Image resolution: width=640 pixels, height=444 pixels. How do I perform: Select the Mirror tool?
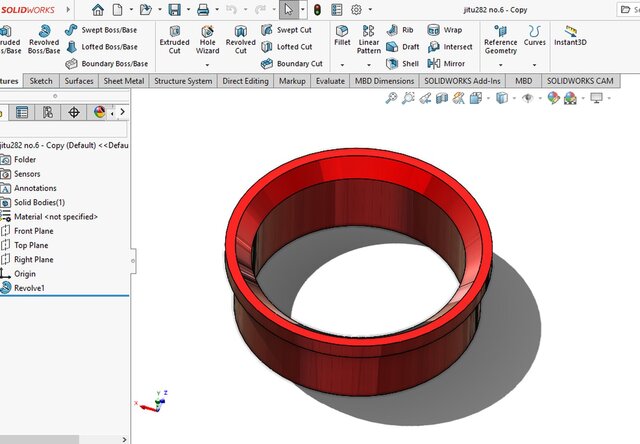[x=446, y=64]
